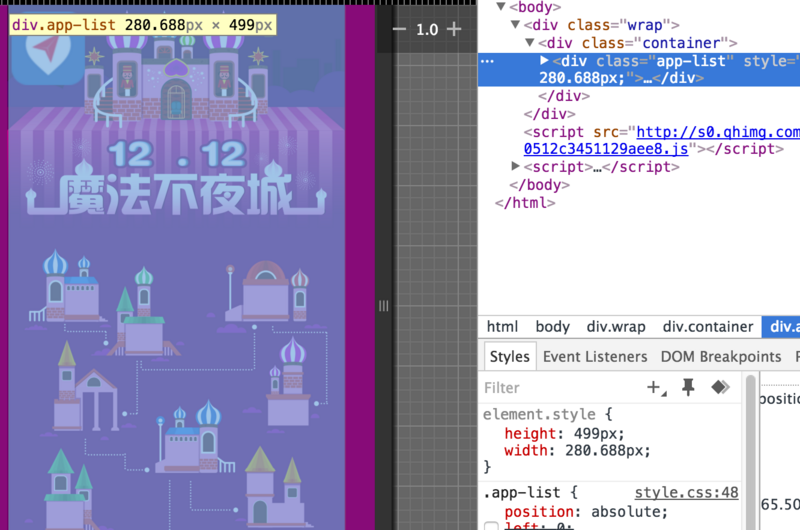Zoom out with the minus button
Image resolution: width=800 pixels, height=530 pixels.
399,29
